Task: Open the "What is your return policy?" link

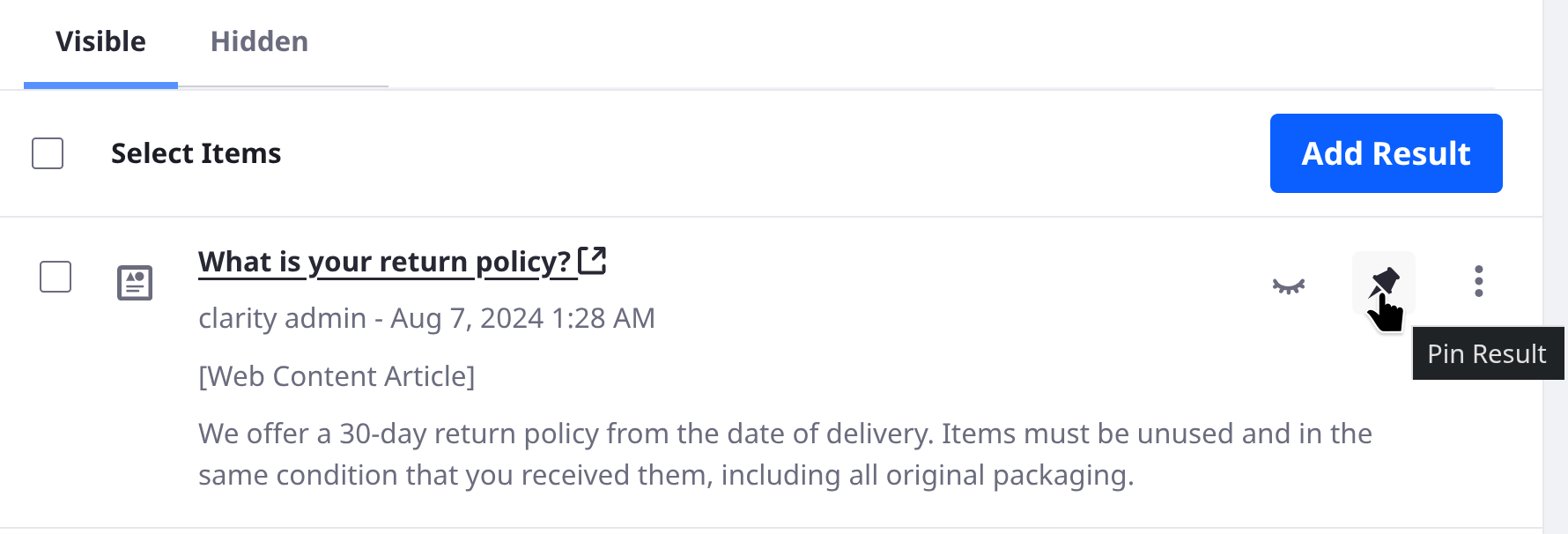Action: click(x=385, y=262)
